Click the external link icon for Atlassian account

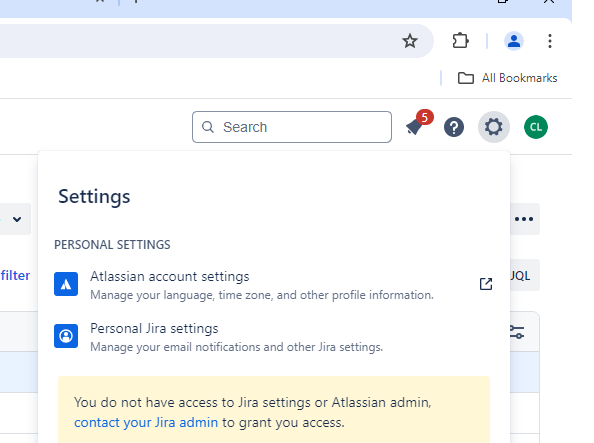click(x=486, y=284)
